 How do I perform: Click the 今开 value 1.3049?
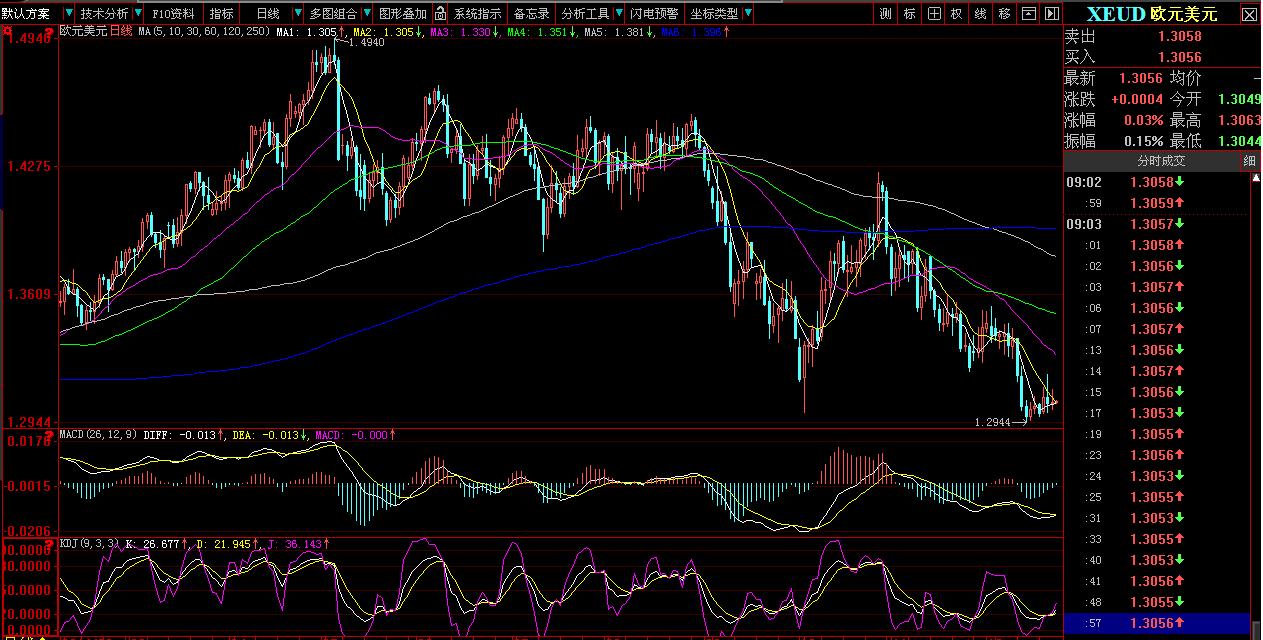(1239, 99)
